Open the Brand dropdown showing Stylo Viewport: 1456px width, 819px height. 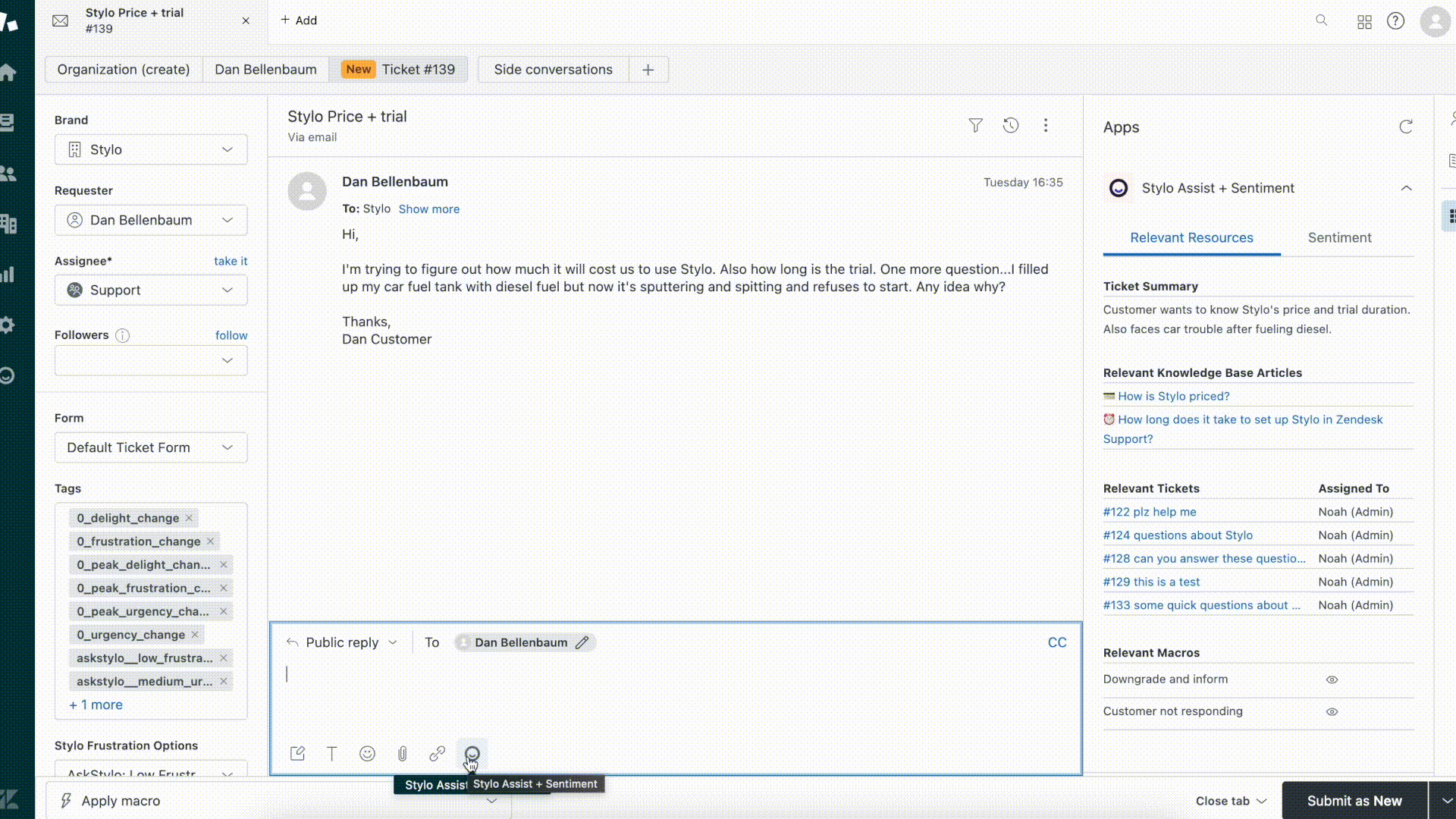(x=151, y=149)
